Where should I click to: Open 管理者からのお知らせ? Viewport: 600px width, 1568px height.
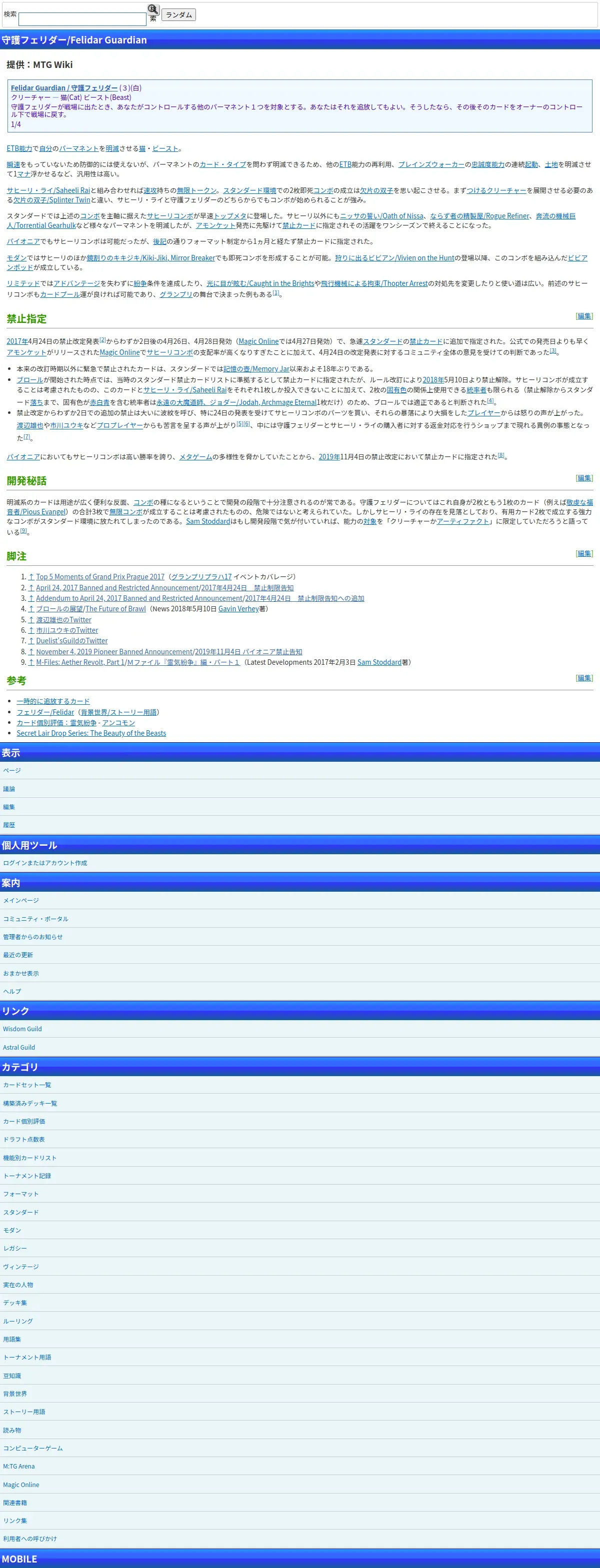33,937
